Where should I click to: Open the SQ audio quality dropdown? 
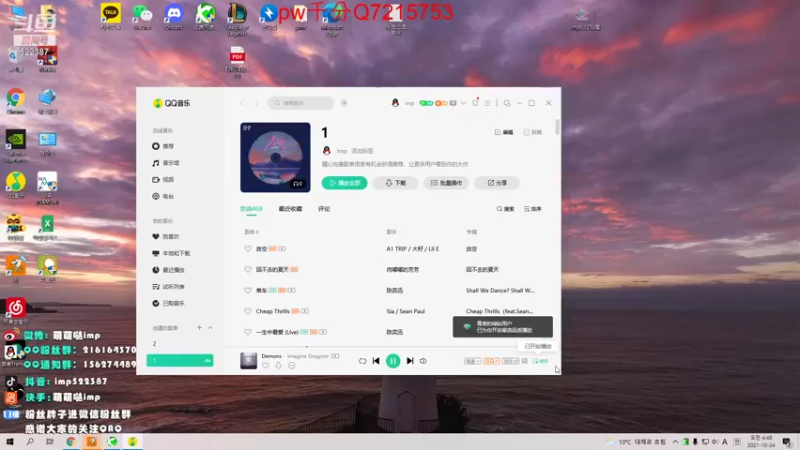pos(491,361)
